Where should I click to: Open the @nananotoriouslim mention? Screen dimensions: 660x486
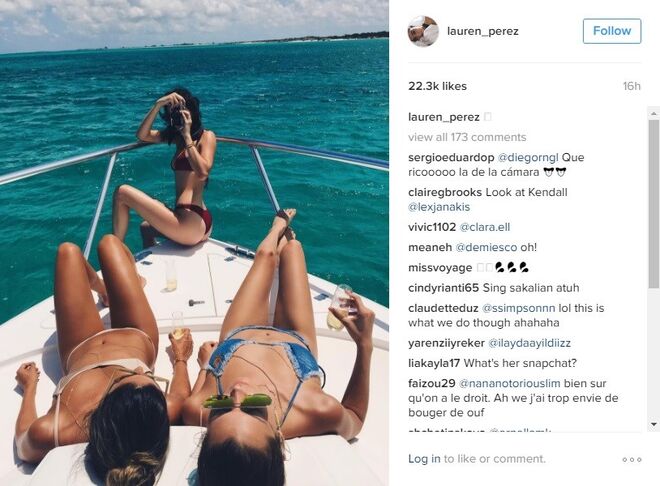coord(509,383)
